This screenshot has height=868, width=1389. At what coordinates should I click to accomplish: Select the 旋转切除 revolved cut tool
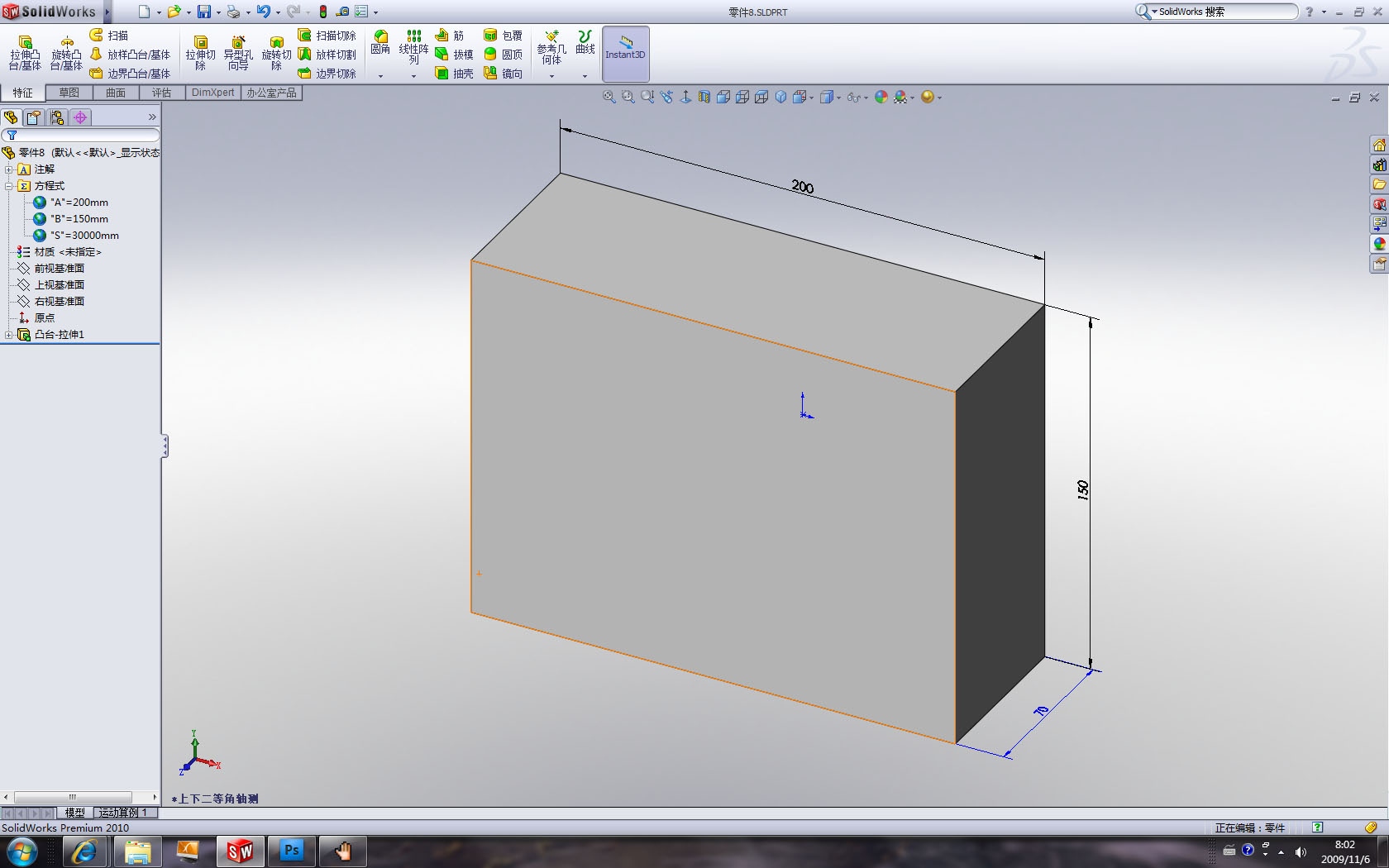(276, 53)
